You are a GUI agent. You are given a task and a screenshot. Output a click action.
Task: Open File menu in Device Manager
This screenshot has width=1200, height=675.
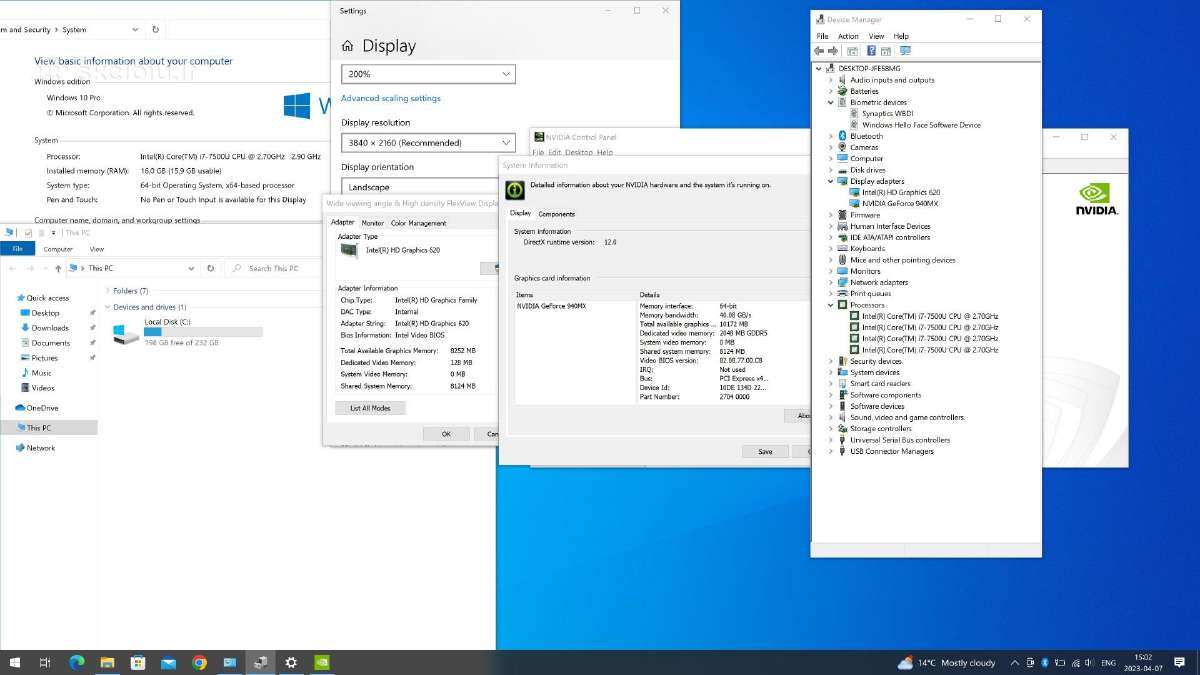(x=822, y=36)
